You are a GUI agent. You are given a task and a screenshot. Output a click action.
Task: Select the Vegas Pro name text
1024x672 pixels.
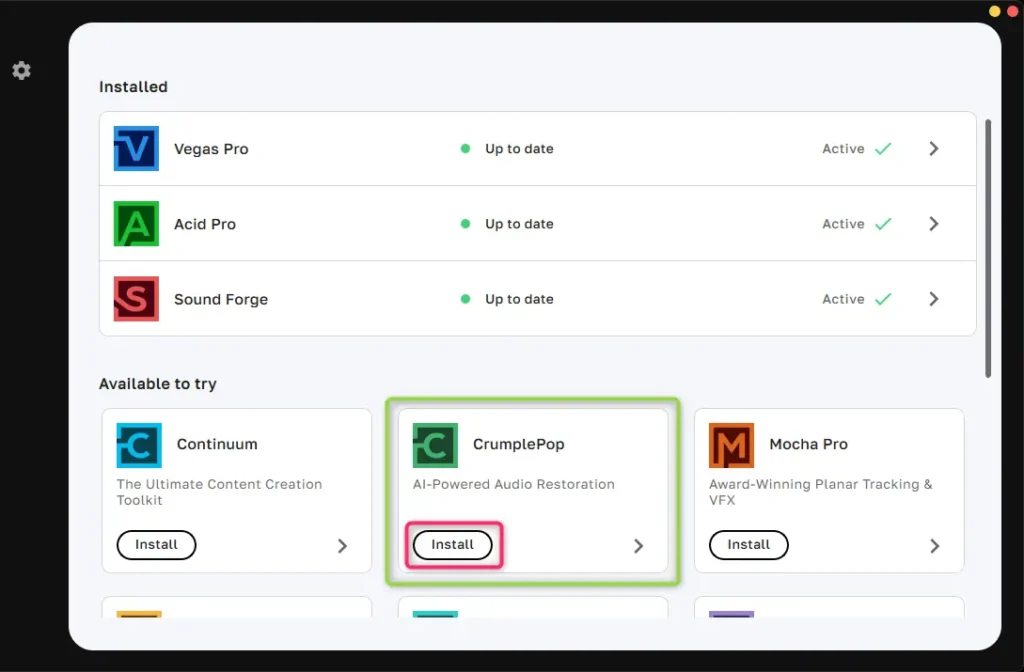[211, 149]
